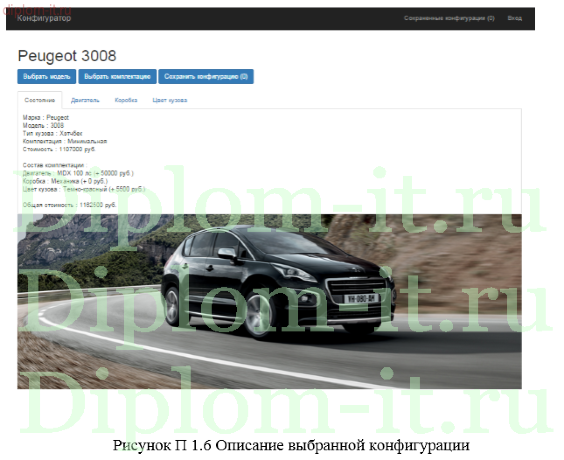
Task: Click the Вход login link
Action: (x=514, y=18)
